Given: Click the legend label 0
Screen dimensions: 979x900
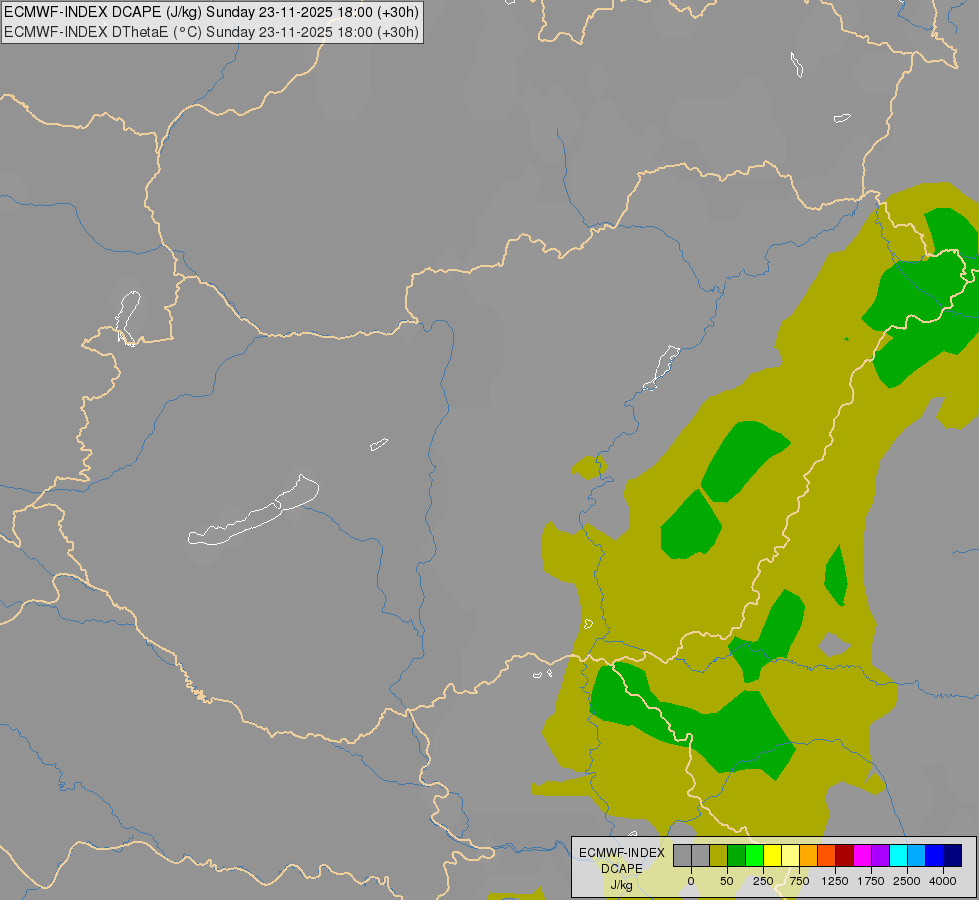Looking at the screenshot, I should coord(691,881).
